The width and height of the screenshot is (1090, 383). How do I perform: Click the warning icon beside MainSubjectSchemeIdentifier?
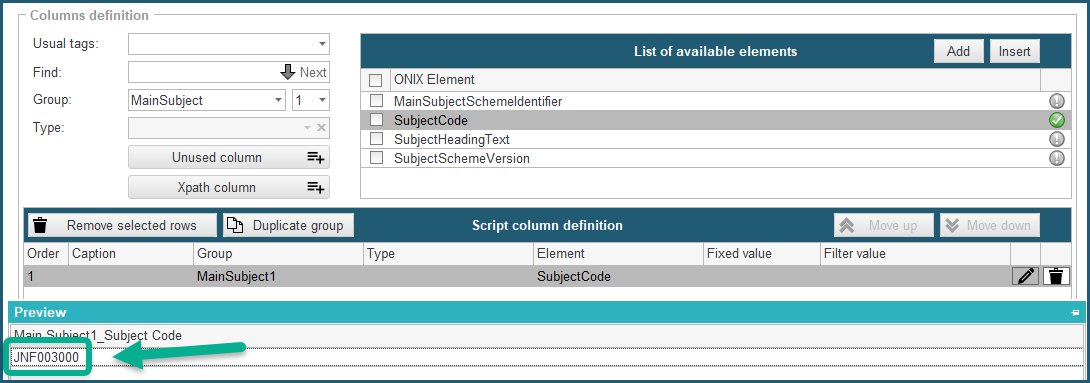(x=1057, y=101)
